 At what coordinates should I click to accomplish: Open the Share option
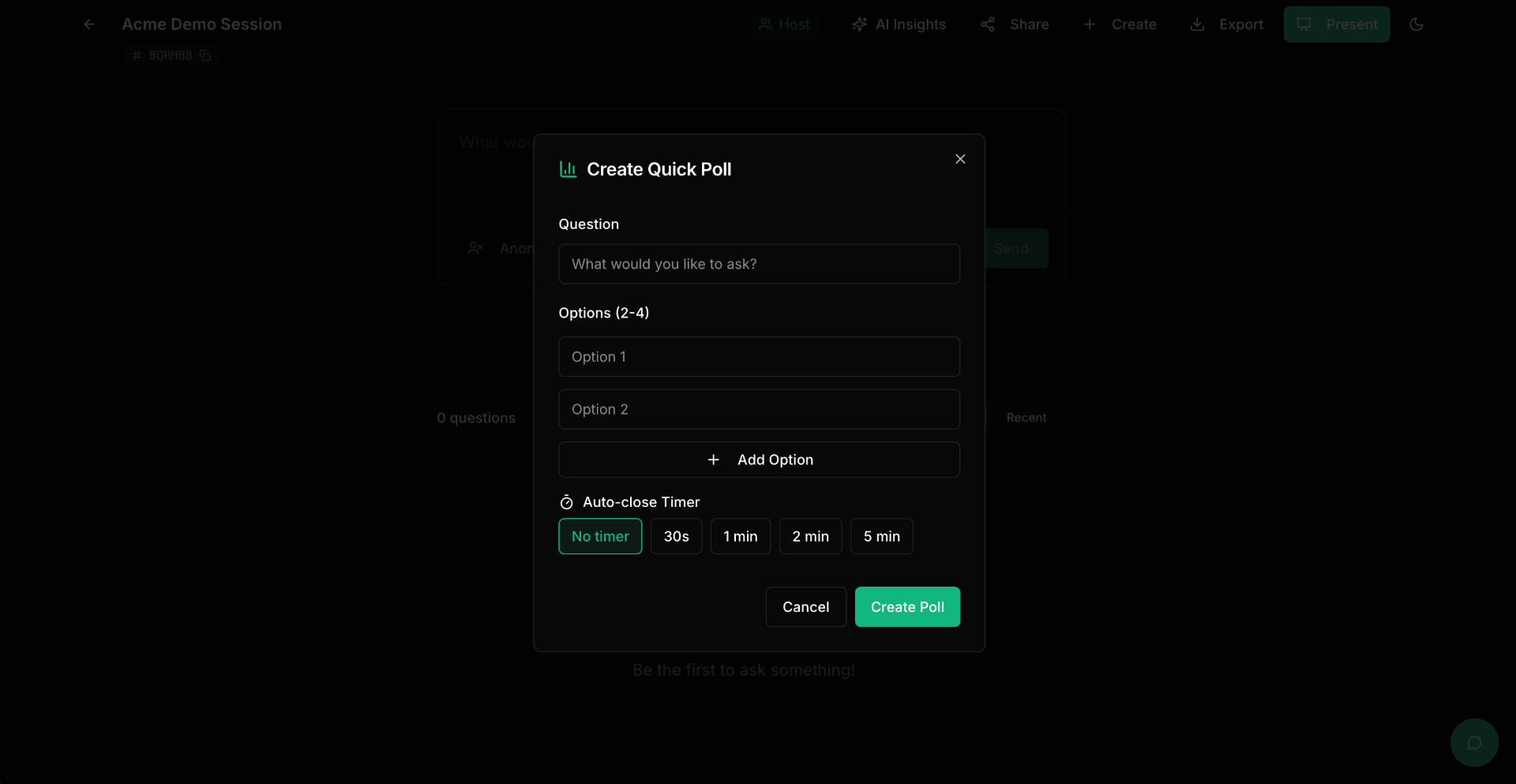click(x=1015, y=24)
